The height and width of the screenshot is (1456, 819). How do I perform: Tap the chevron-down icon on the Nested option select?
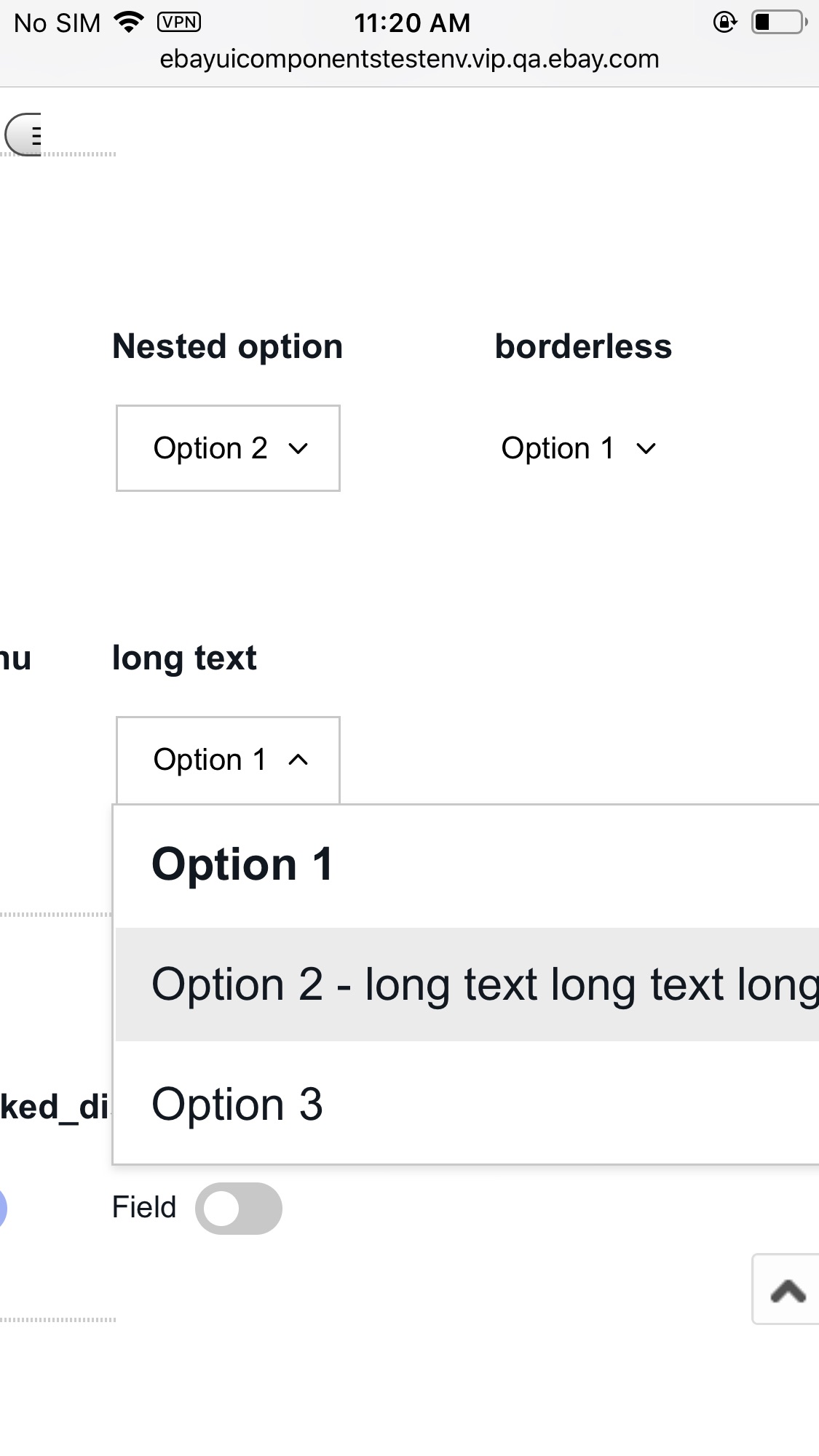pyautogui.click(x=297, y=448)
